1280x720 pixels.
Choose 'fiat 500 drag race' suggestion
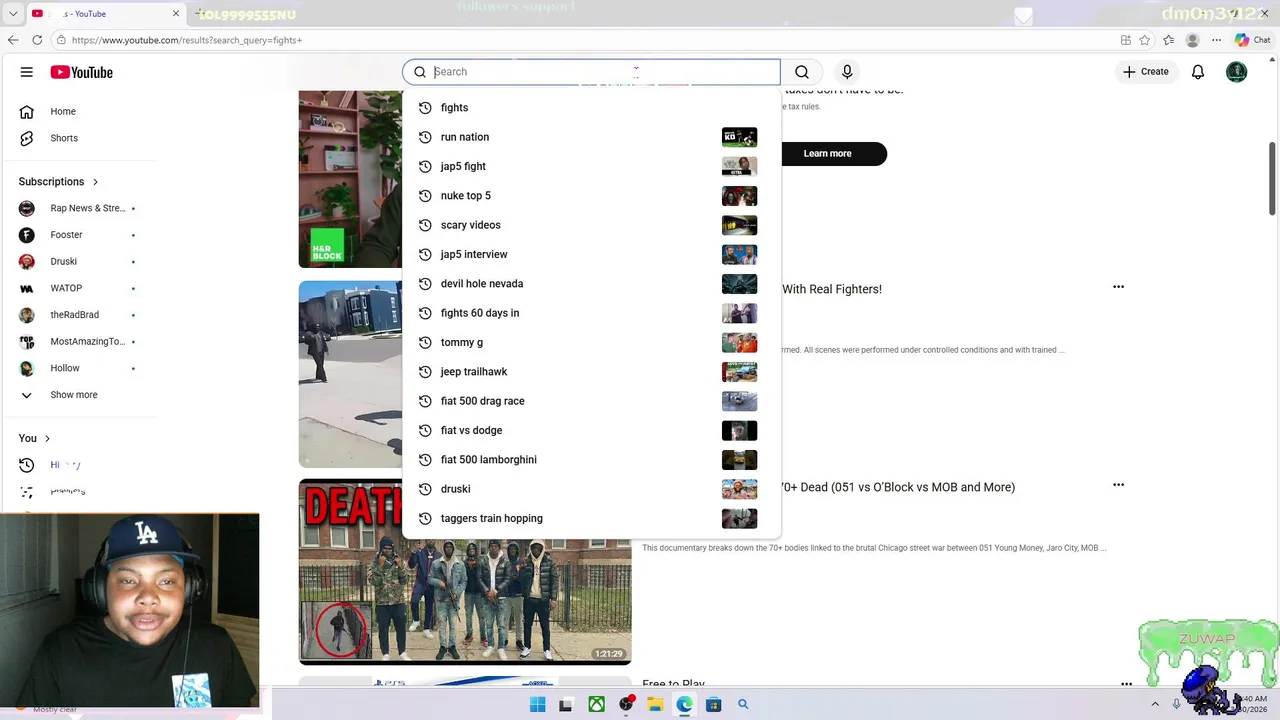[591, 401]
